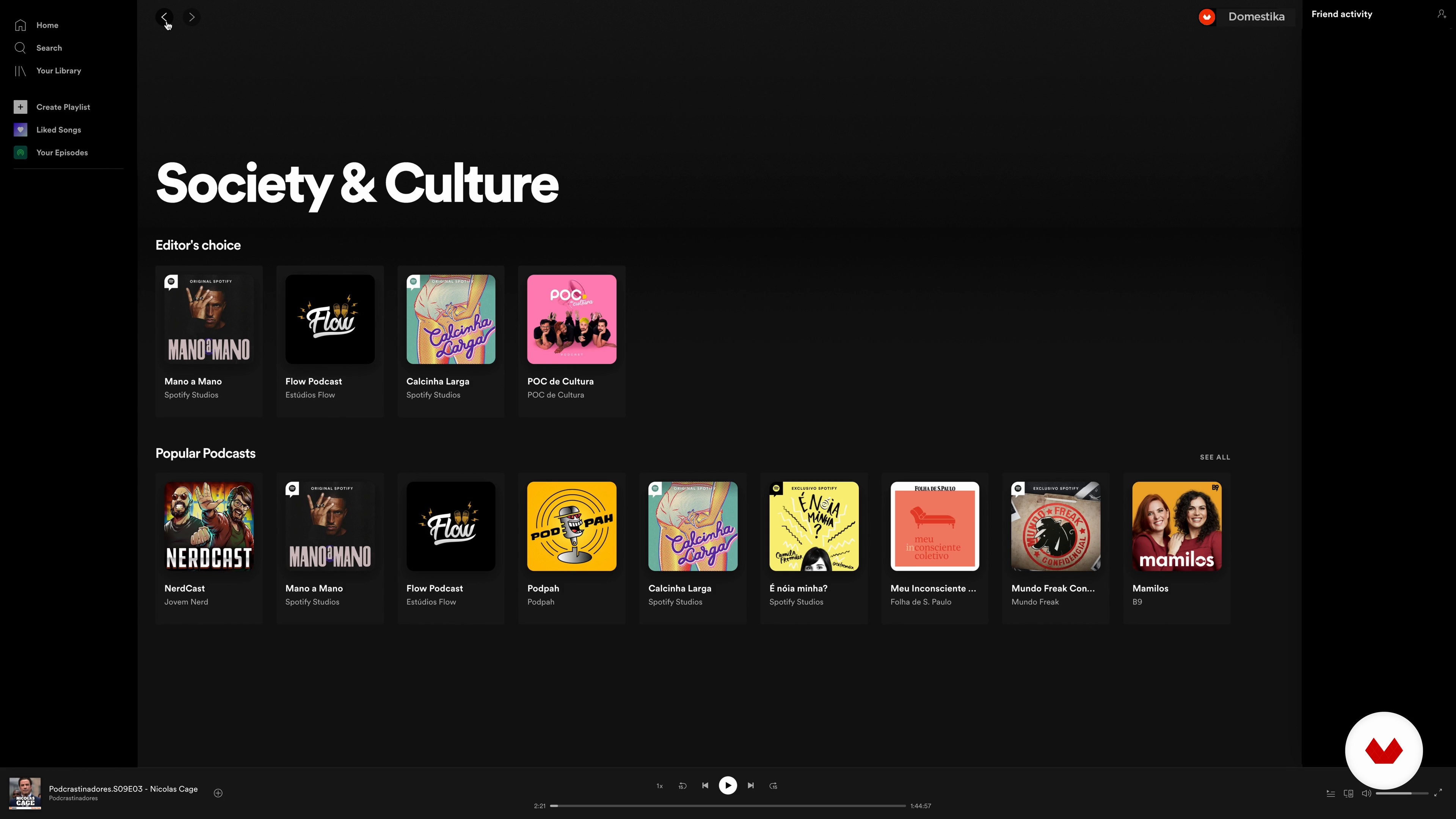
Task: Open NerdCast podcast cover
Action: tap(209, 526)
